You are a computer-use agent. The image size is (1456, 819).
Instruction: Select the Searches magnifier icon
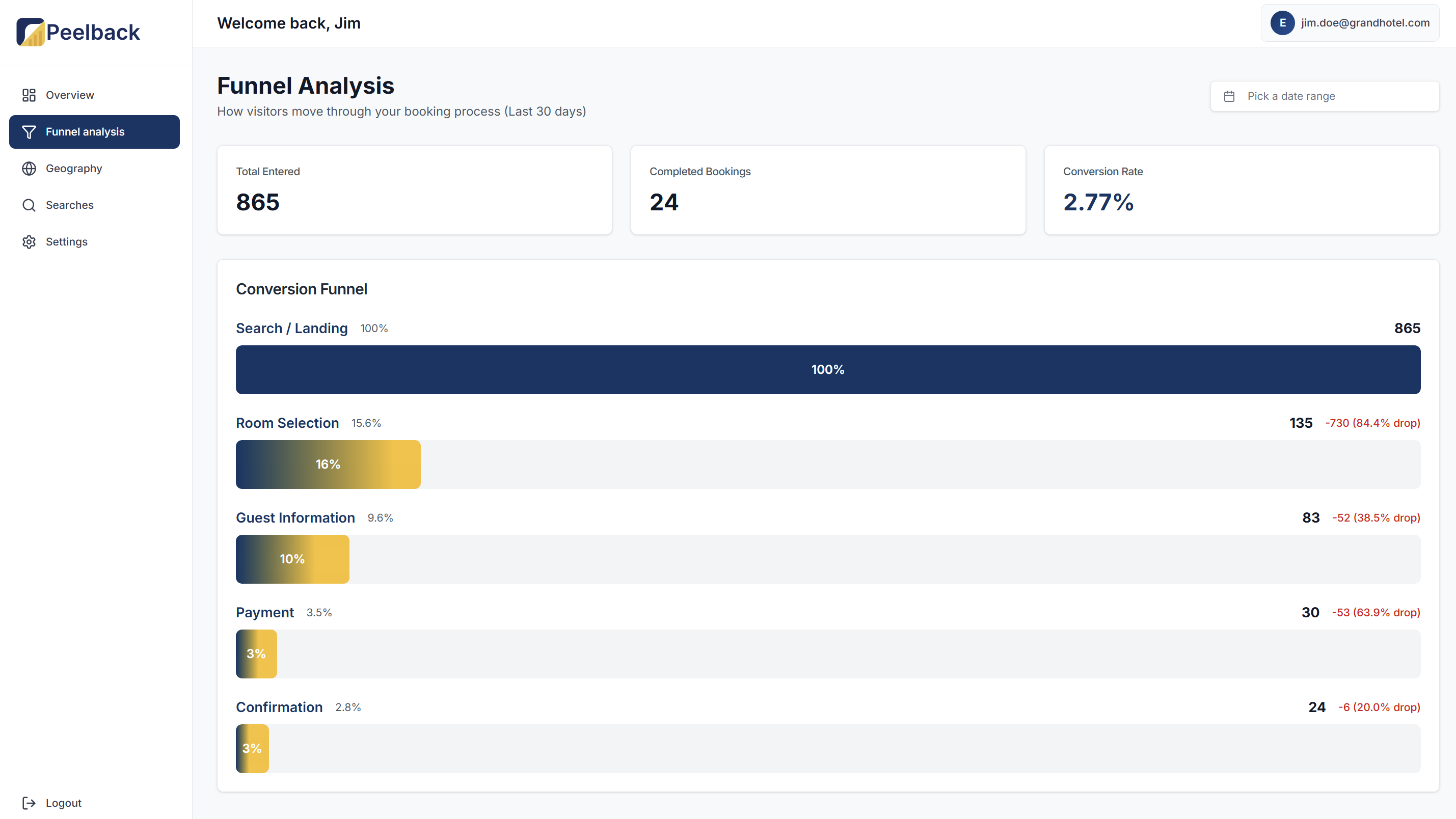pos(29,205)
